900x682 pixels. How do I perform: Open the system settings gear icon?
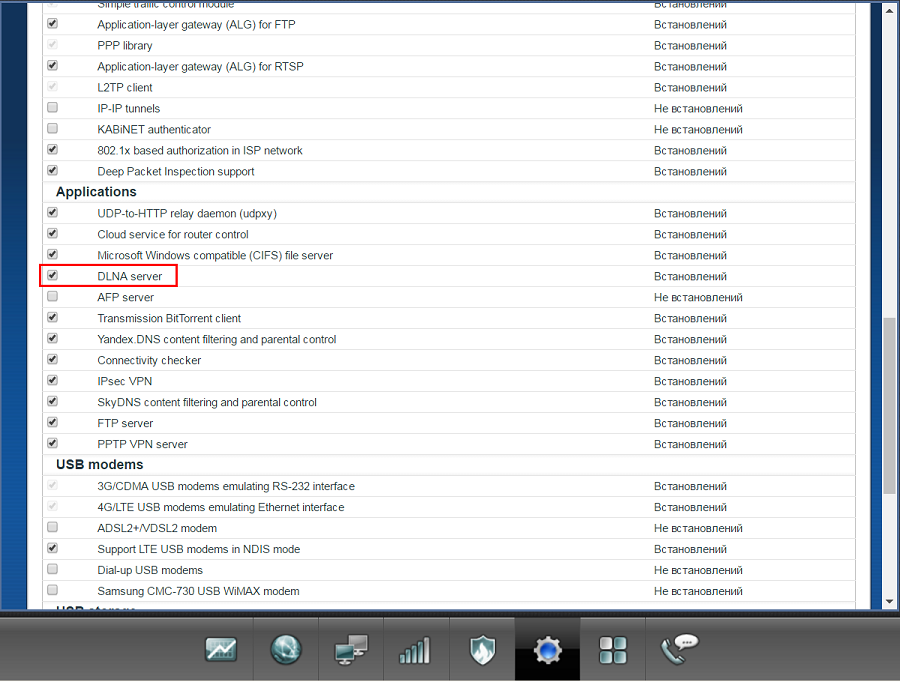(x=548, y=650)
